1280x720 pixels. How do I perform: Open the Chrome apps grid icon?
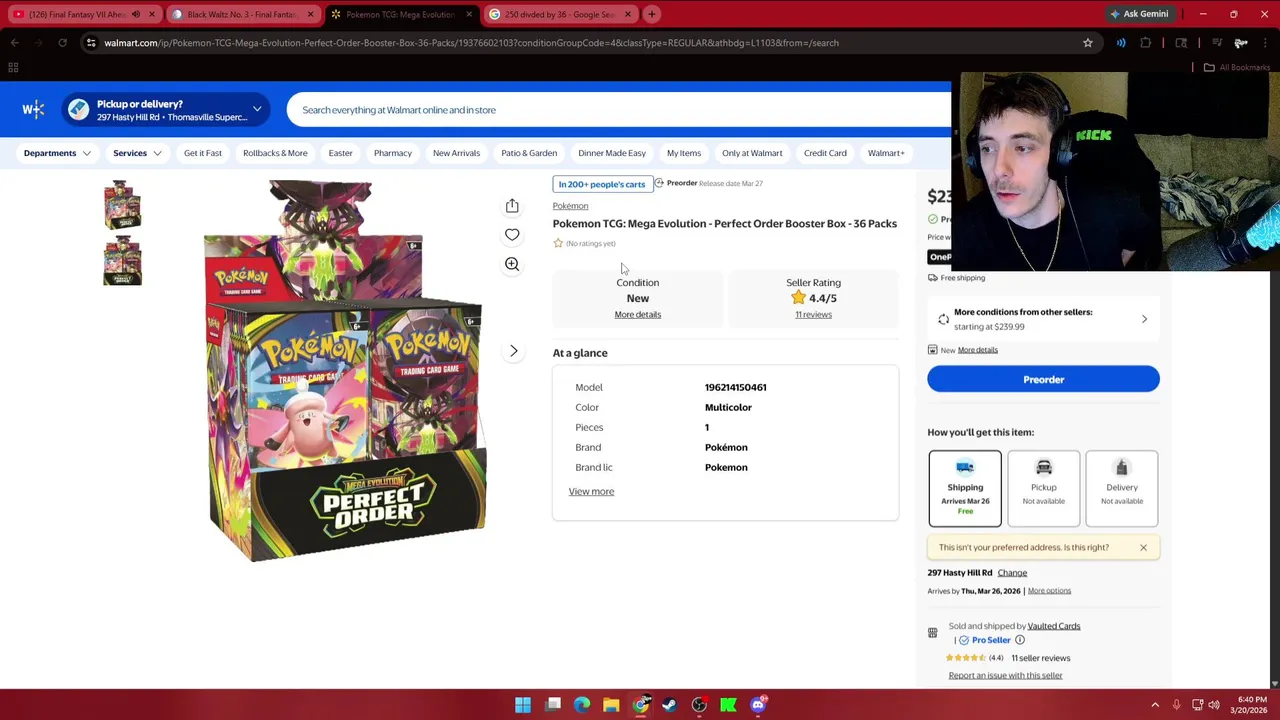pos(13,68)
